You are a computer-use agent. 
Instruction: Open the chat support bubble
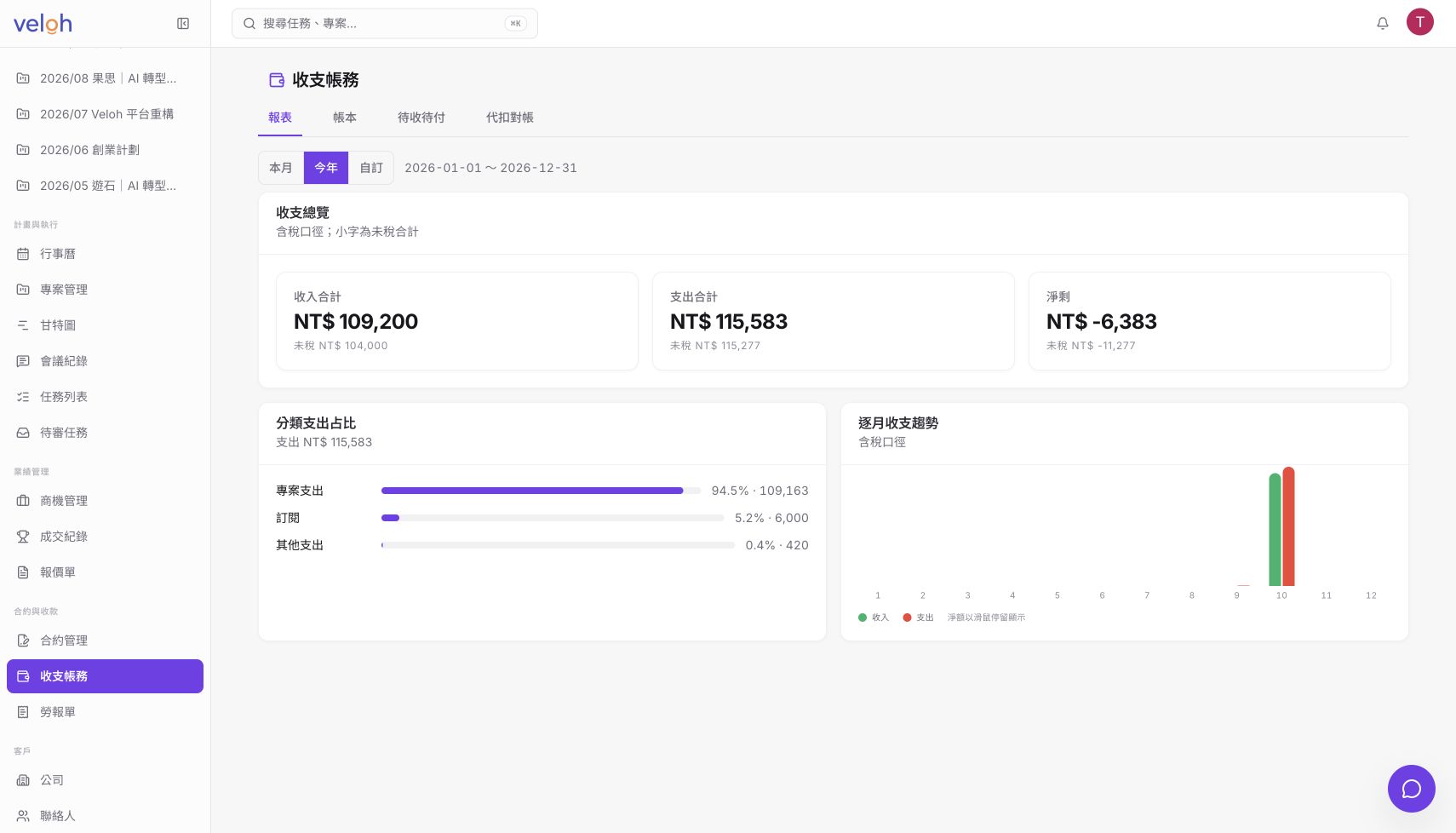1412,789
